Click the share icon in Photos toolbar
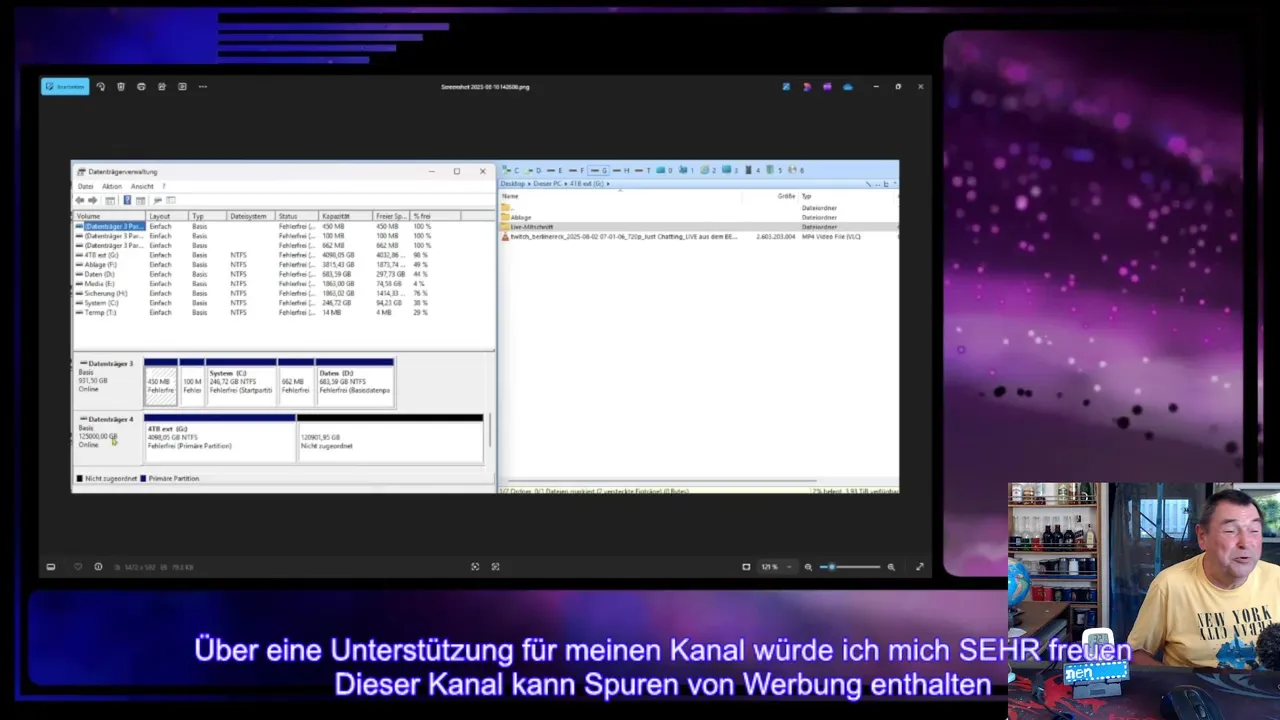 point(161,87)
